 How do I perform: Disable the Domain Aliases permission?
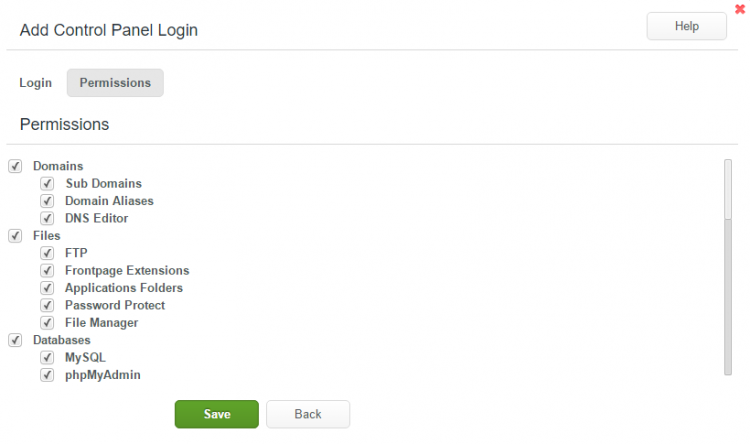47,201
